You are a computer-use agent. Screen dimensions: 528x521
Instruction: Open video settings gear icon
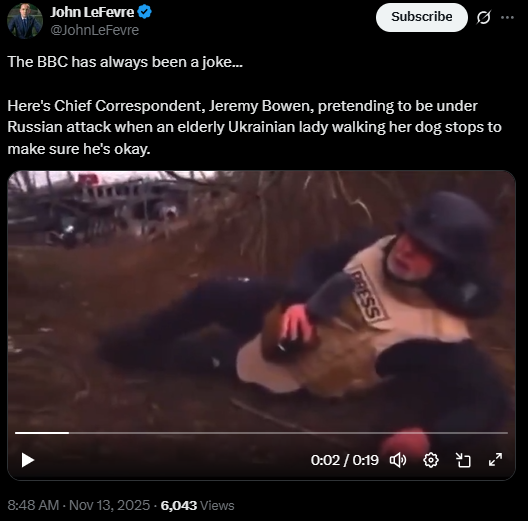431,460
